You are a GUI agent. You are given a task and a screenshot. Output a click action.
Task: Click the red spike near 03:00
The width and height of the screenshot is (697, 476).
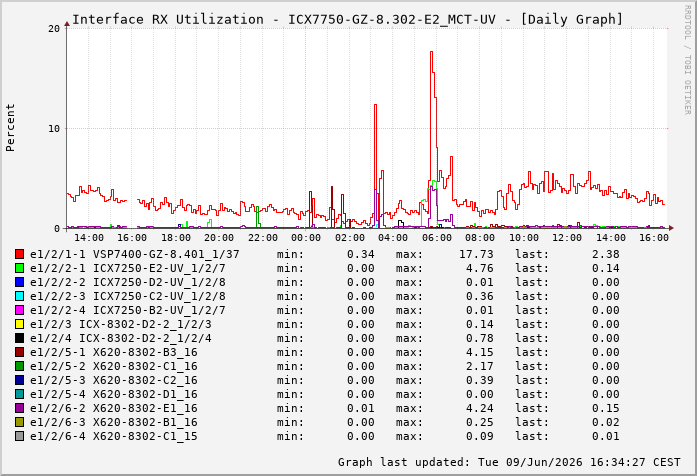click(376, 105)
